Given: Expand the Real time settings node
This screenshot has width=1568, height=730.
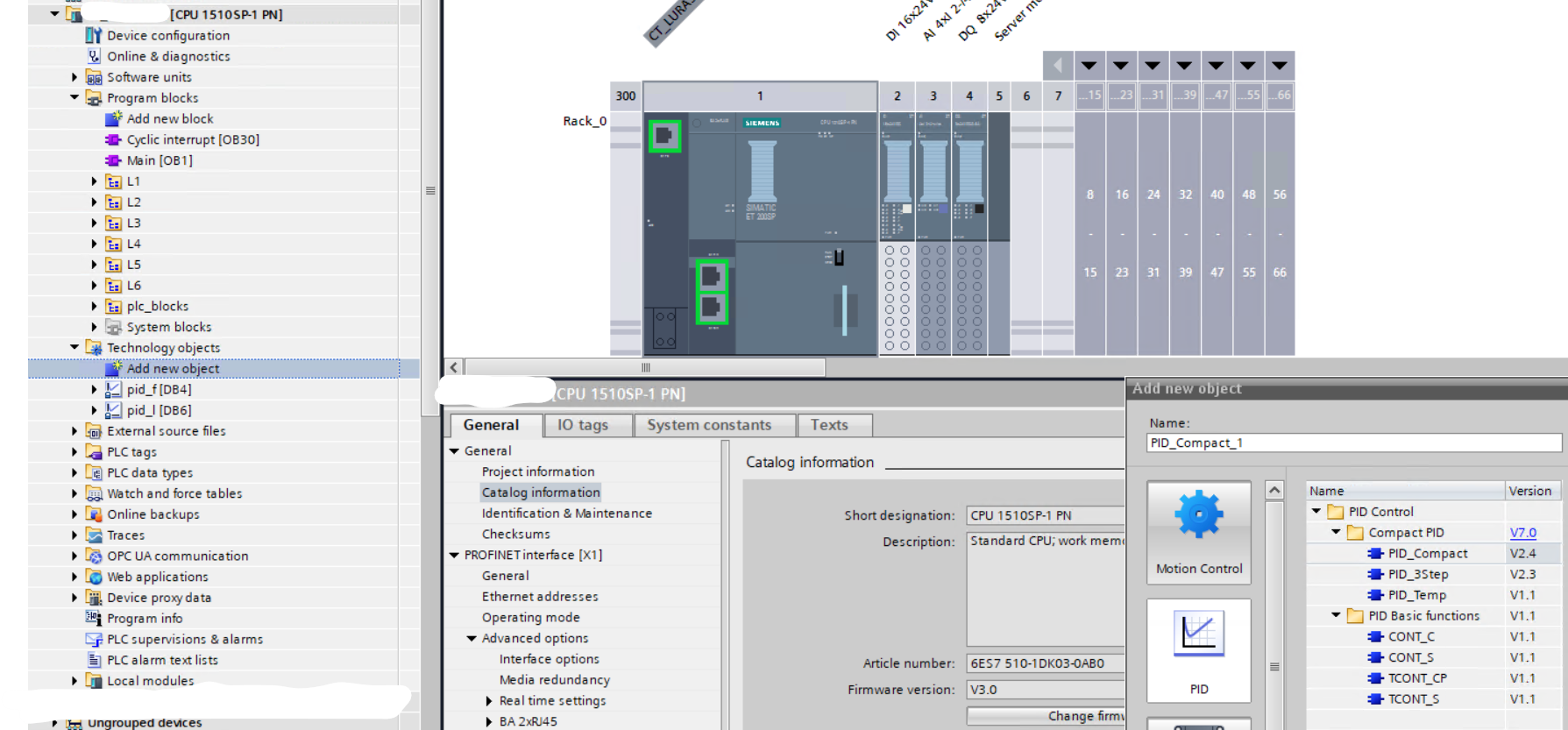Looking at the screenshot, I should 489,701.
